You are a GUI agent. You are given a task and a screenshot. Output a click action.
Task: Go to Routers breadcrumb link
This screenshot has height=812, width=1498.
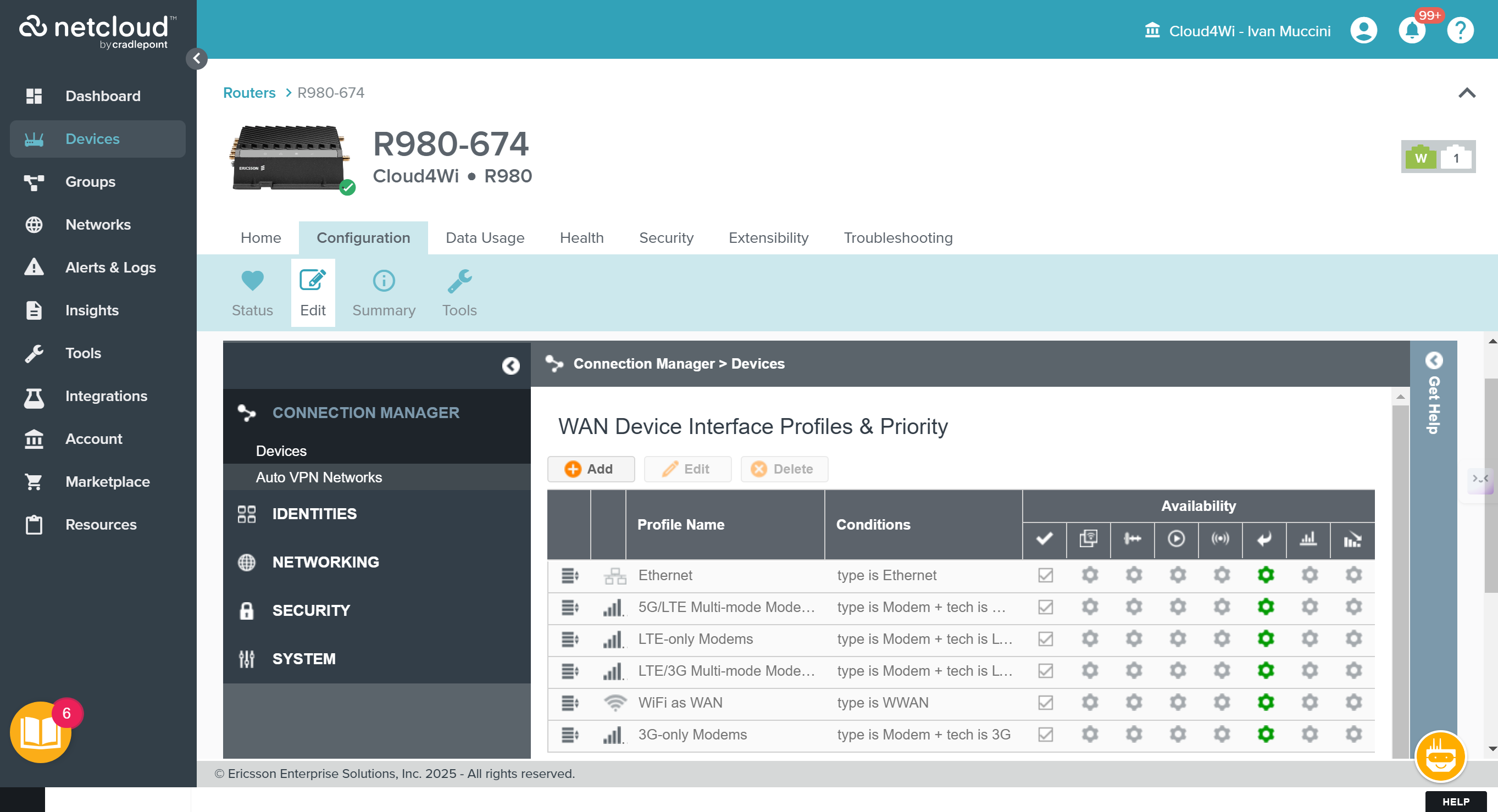pyautogui.click(x=249, y=93)
